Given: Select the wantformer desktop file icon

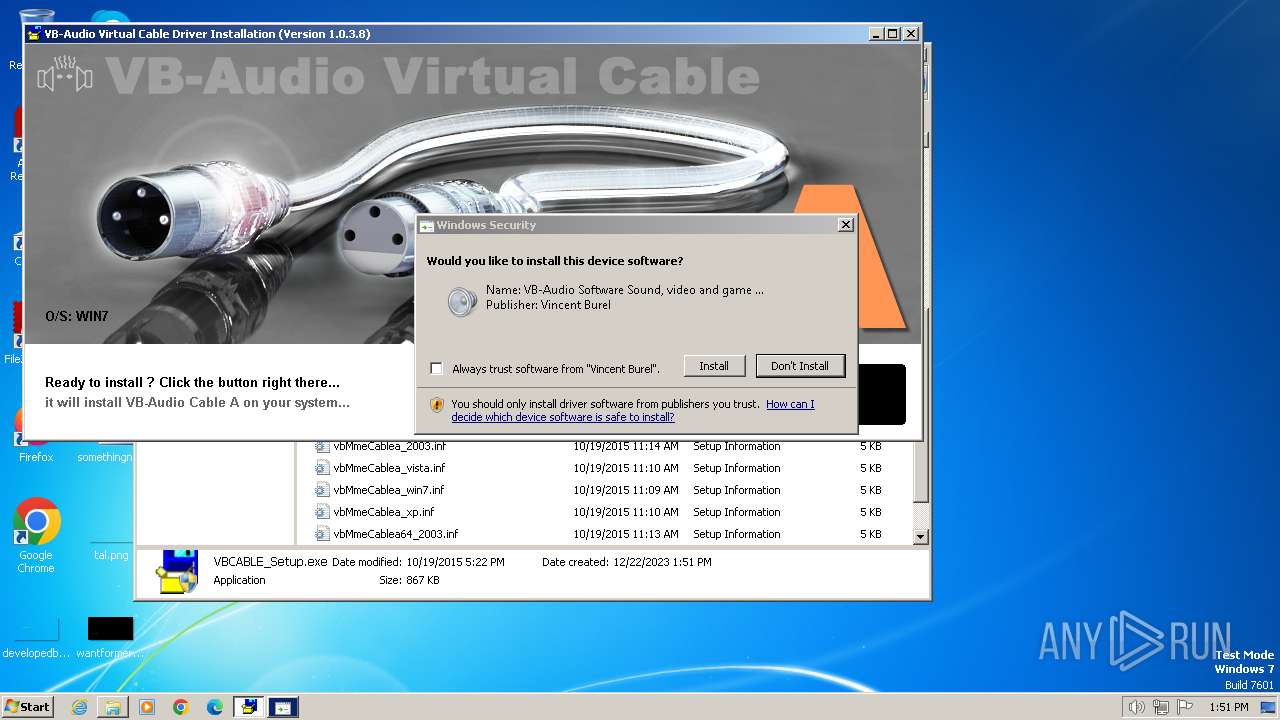Looking at the screenshot, I should (x=110, y=628).
